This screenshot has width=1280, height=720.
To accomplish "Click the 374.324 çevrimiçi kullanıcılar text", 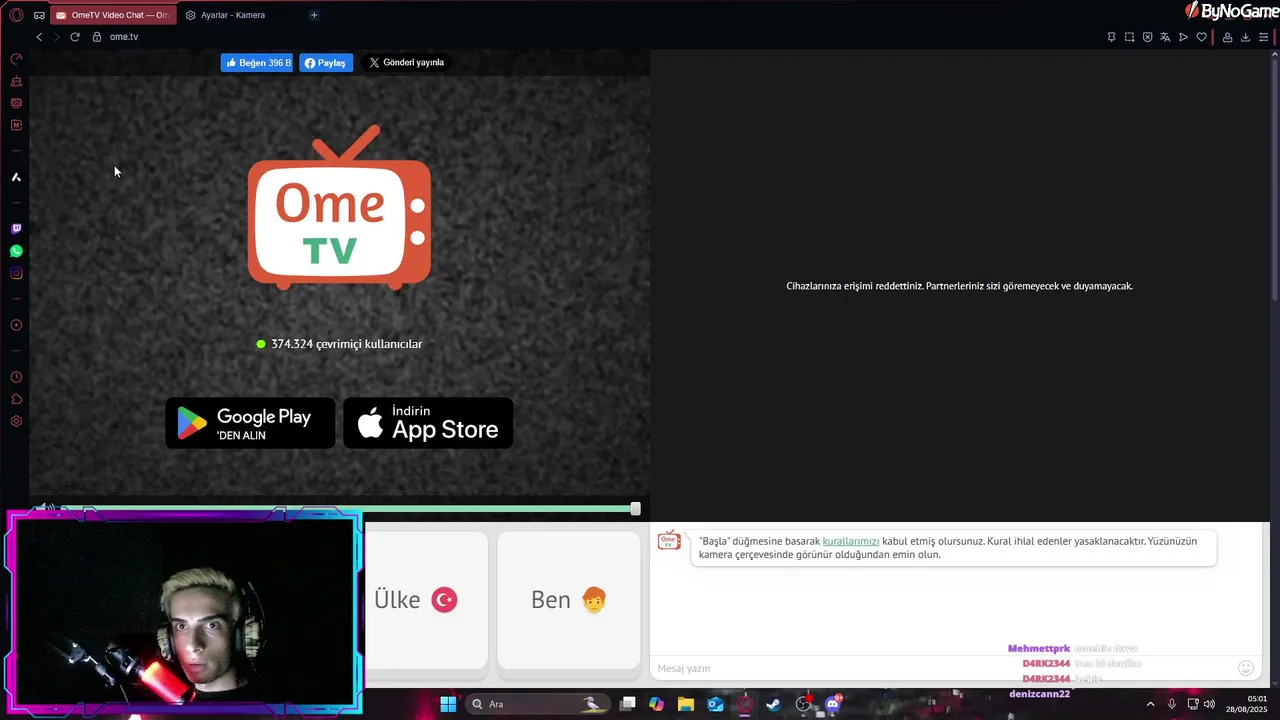I will click(347, 344).
